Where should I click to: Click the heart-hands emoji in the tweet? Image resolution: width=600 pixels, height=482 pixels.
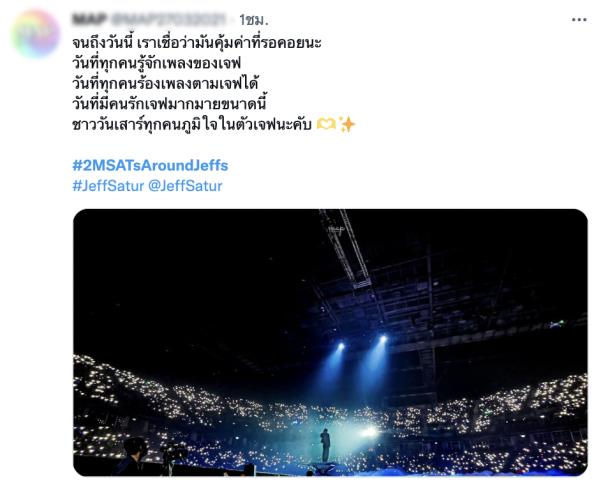(x=326, y=124)
